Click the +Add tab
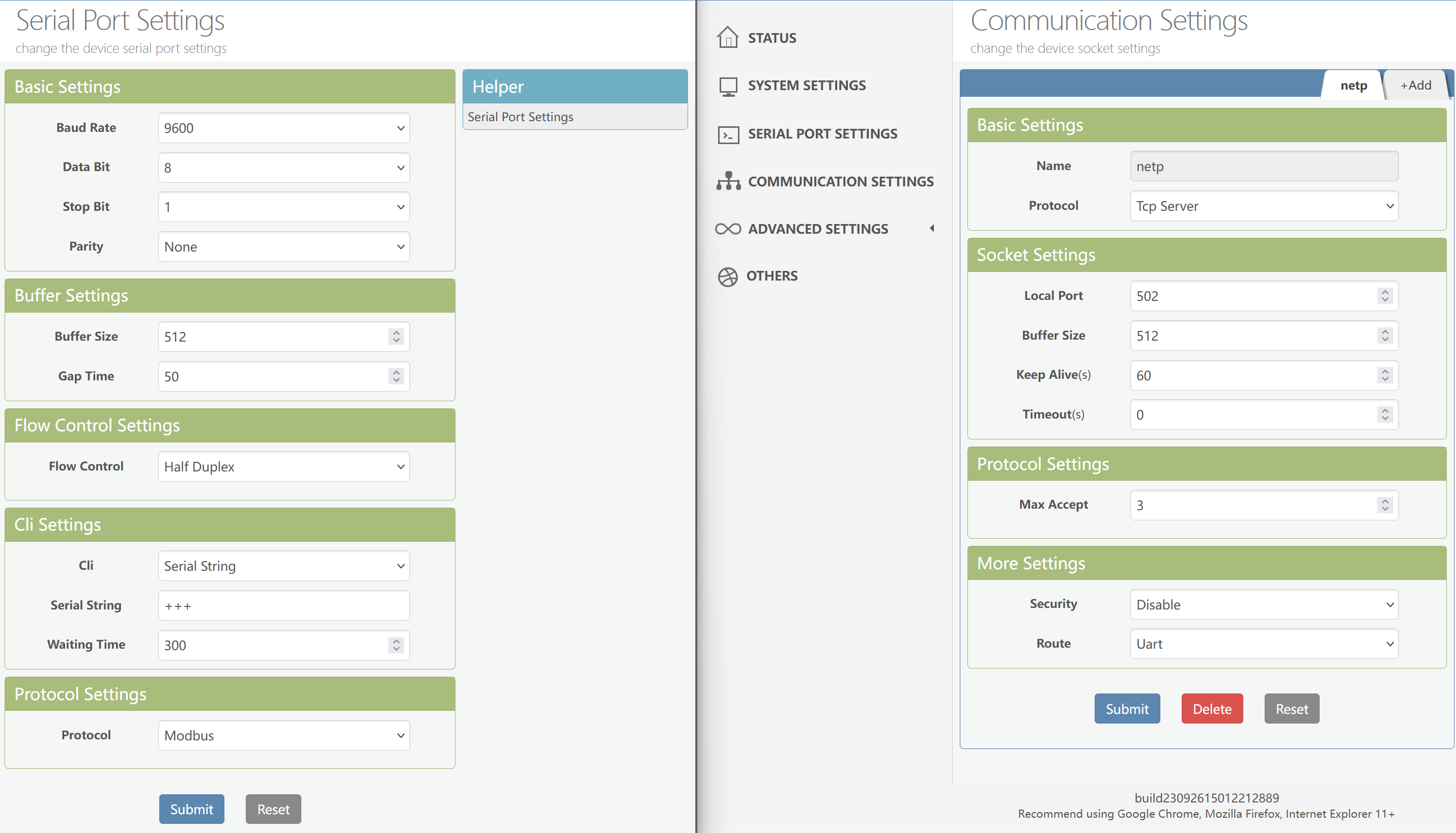Screen dimensions: 1456x833 click(1415, 85)
